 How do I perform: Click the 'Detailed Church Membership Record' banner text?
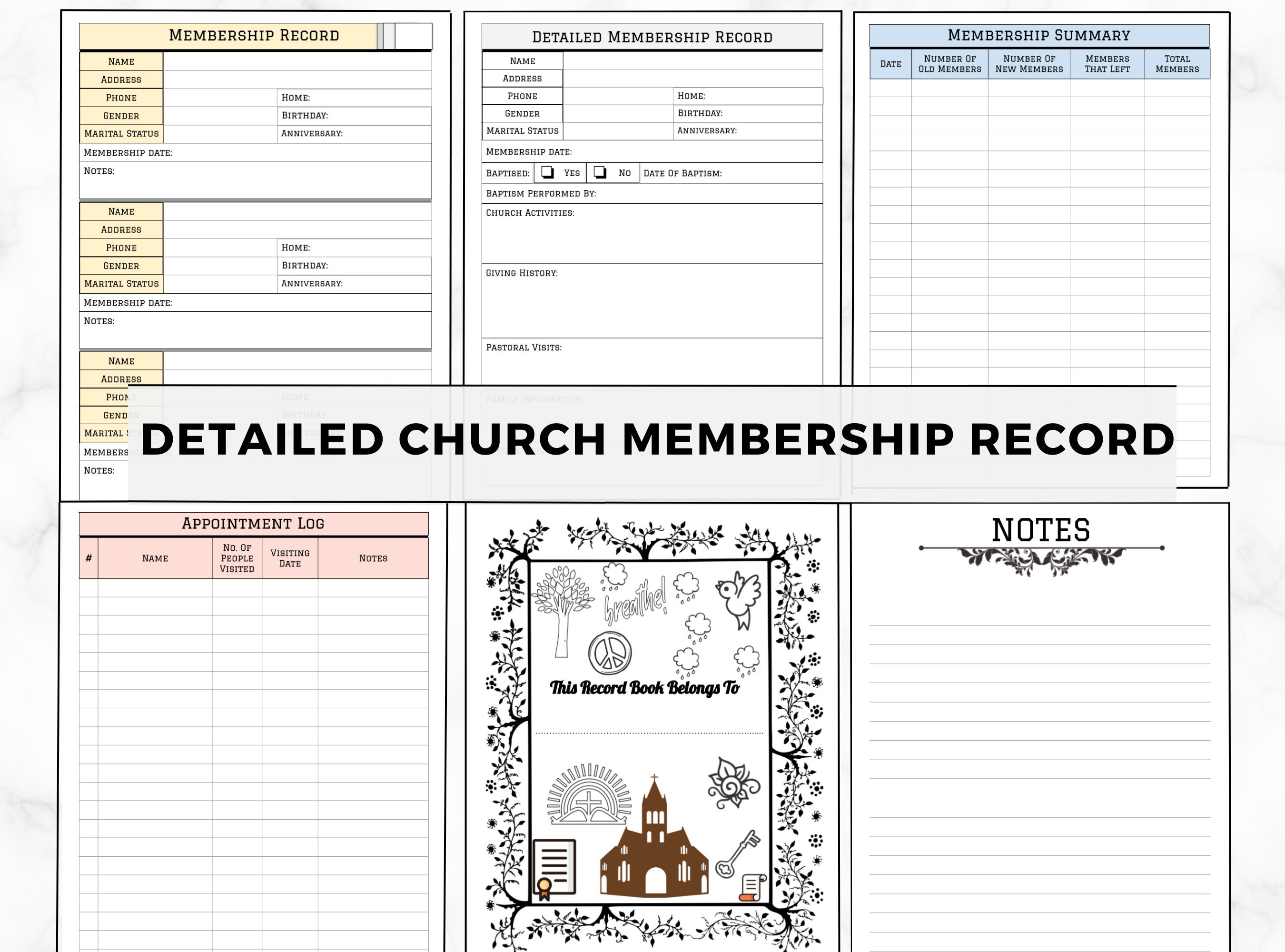tap(657, 439)
